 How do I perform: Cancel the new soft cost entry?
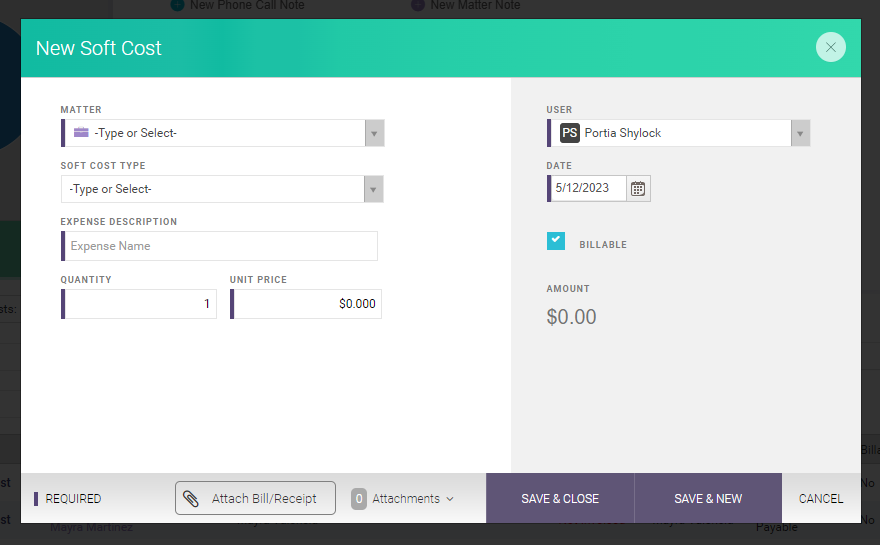(x=821, y=498)
